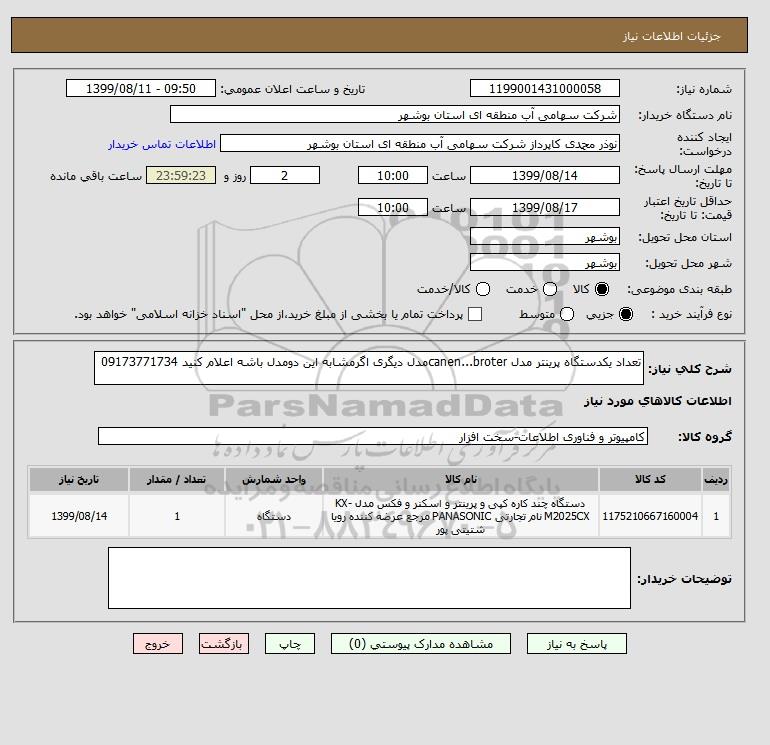
Task: Click the اطلاعات کالاهای مورد نیاز heading
Action: click(x=658, y=401)
